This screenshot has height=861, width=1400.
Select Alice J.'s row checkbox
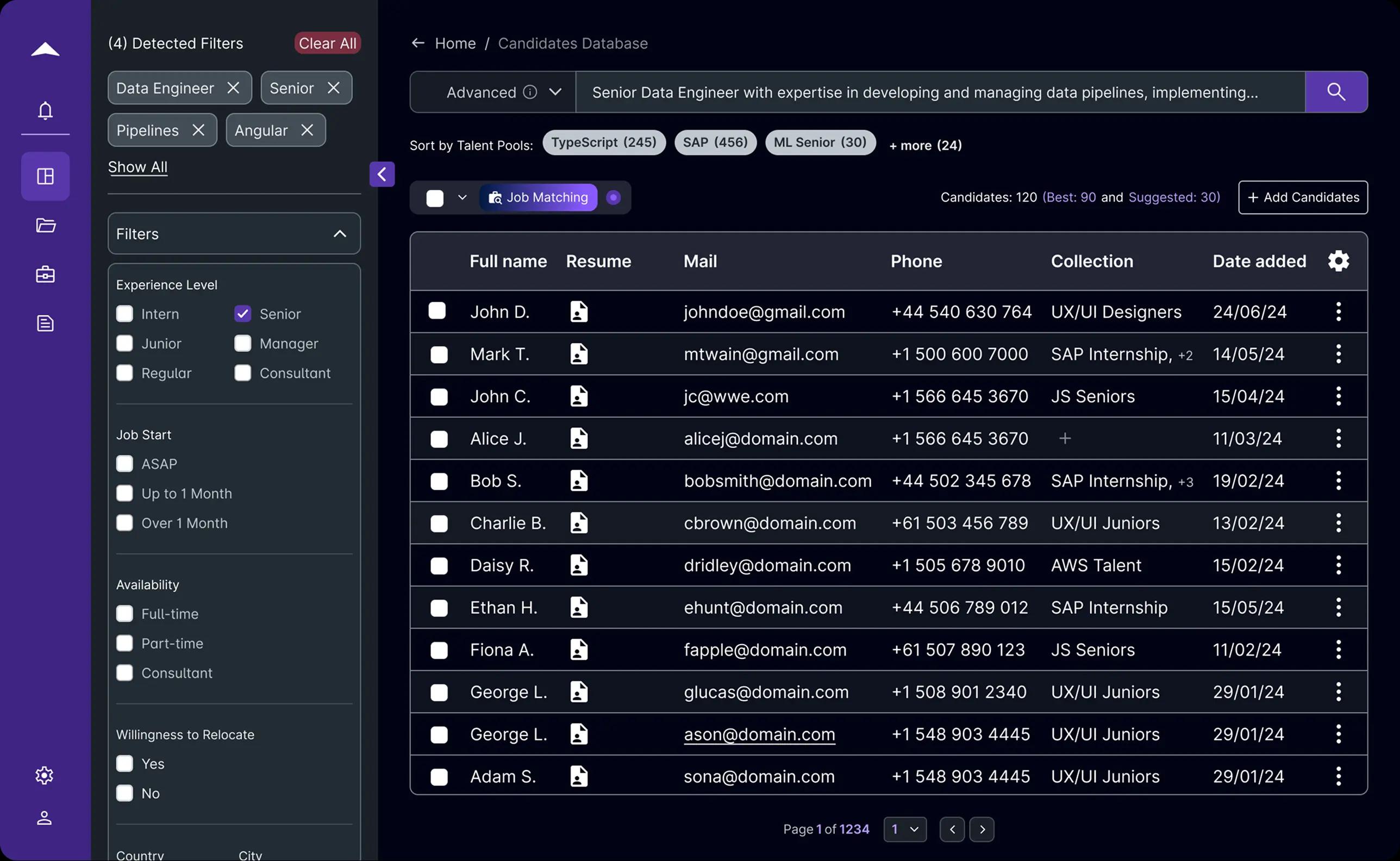point(439,439)
